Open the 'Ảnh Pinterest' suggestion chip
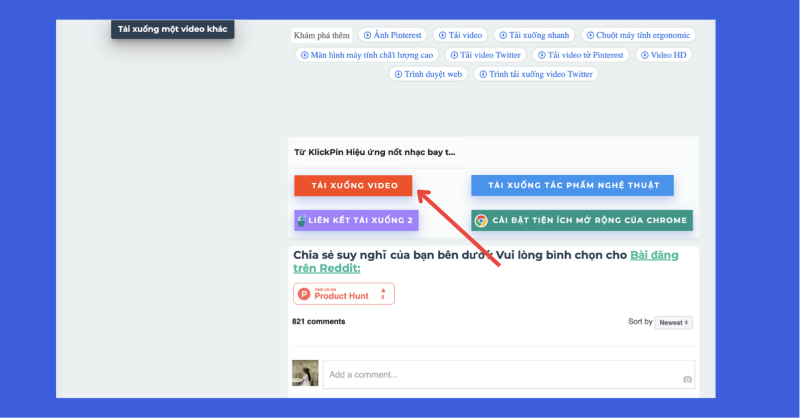The width and height of the screenshot is (800, 418). click(392, 35)
